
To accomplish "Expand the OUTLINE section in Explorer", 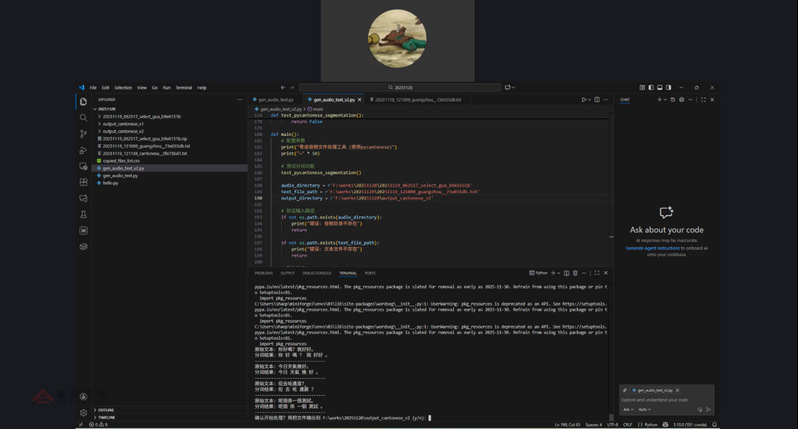I will [x=106, y=410].
